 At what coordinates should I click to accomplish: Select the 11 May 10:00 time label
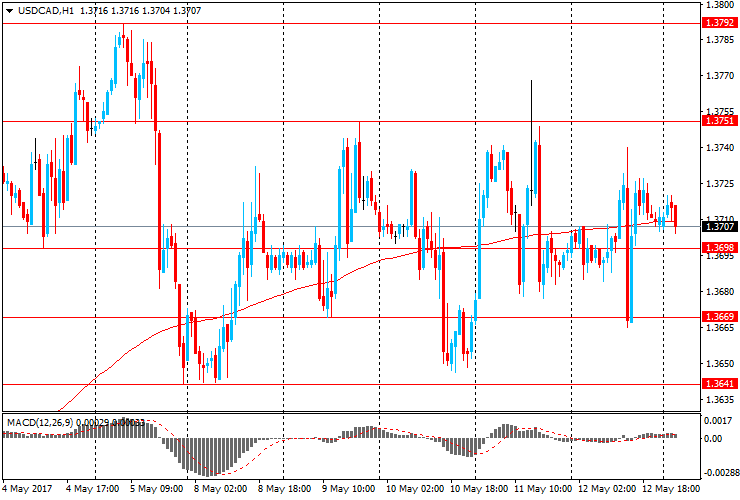point(543,488)
